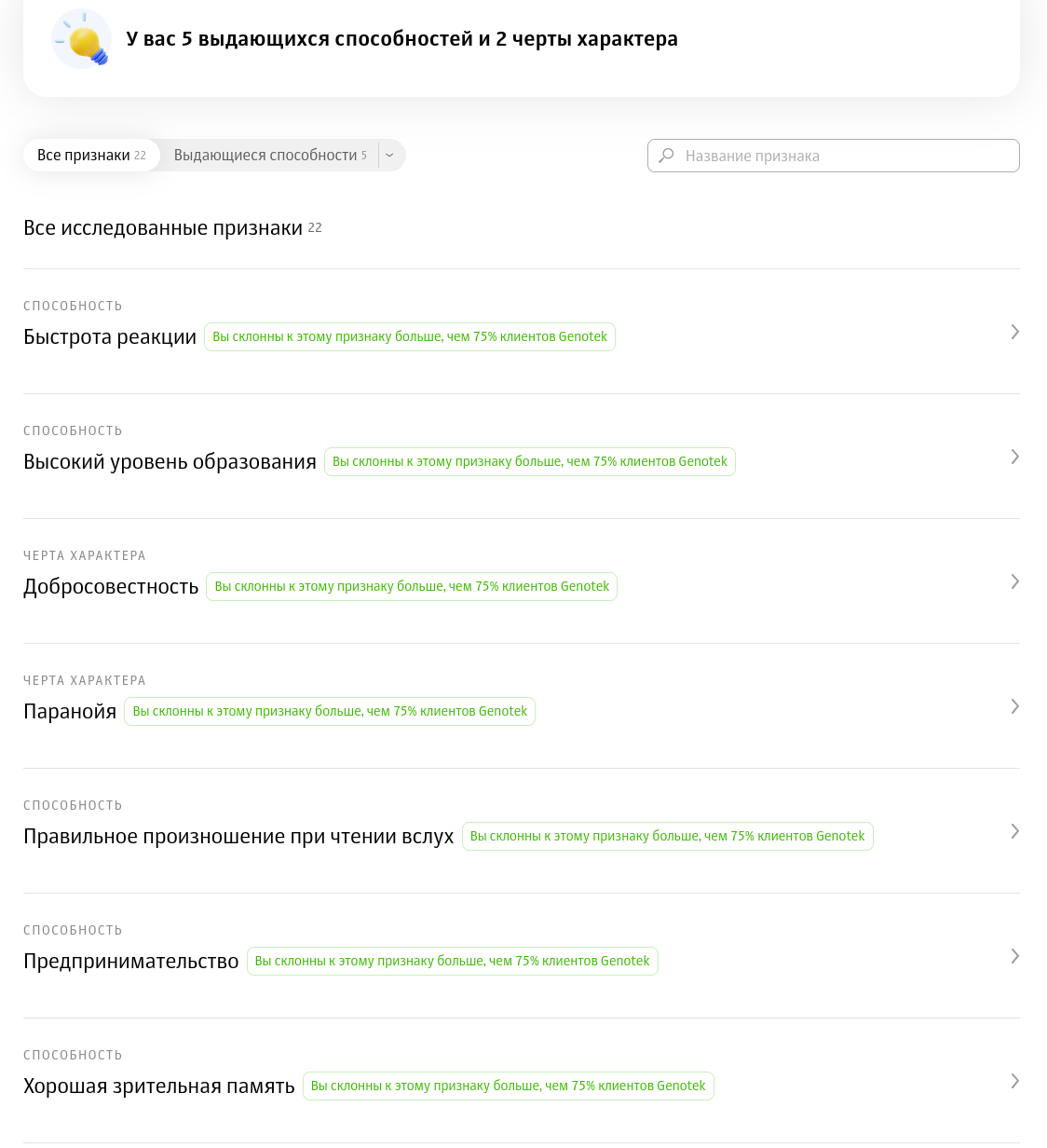This screenshot has height=1148, width=1047.
Task: Open dropdown arrow next to 'Выдающиеся способности'
Action: (390, 156)
